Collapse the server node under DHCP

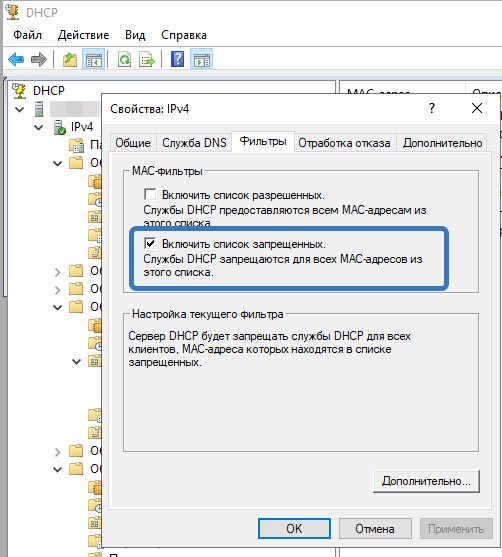pyautogui.click(x=20, y=109)
